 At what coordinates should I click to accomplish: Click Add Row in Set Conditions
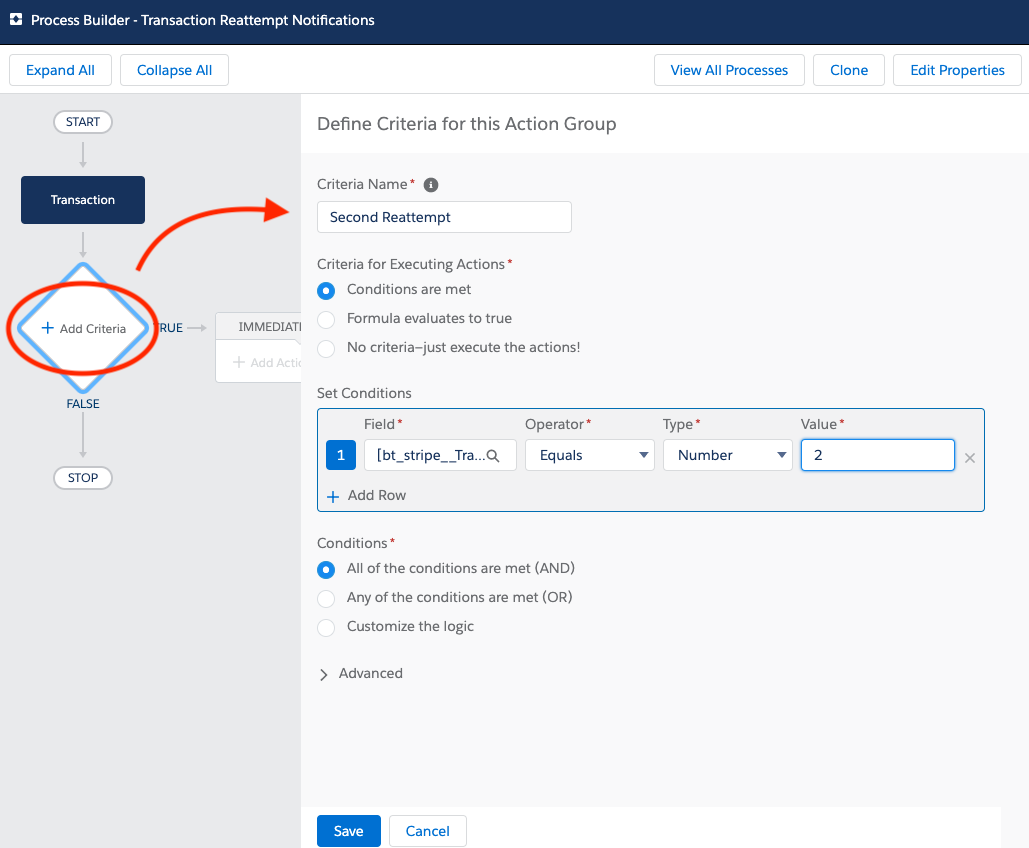[x=367, y=496]
